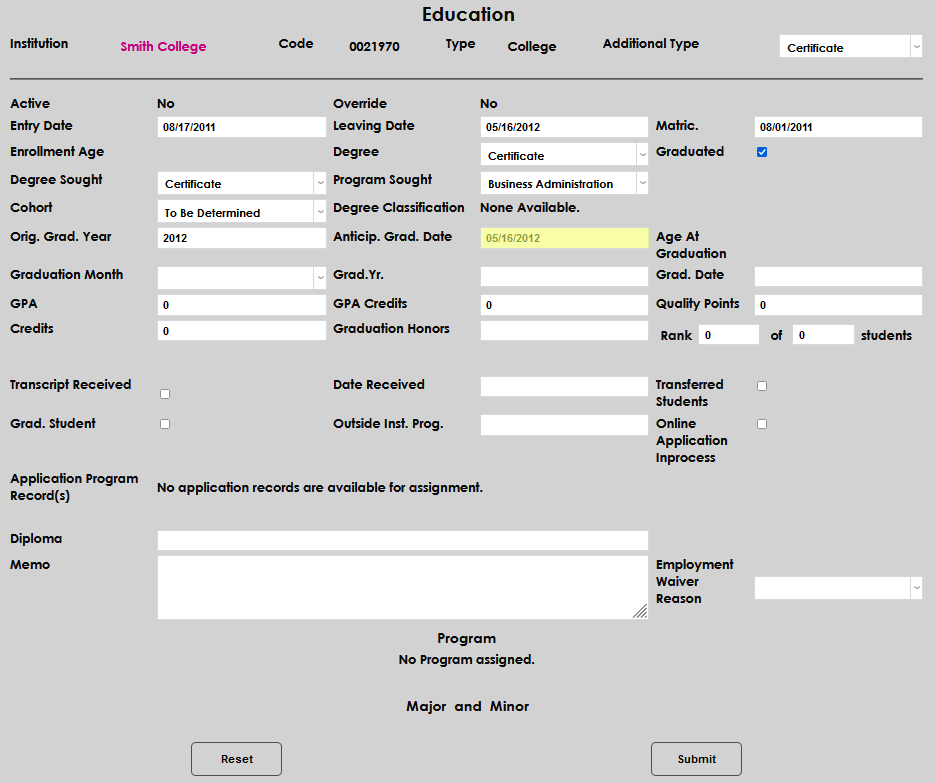Open the Smith College institution link
This screenshot has width=936, height=783.
pyautogui.click(x=163, y=47)
